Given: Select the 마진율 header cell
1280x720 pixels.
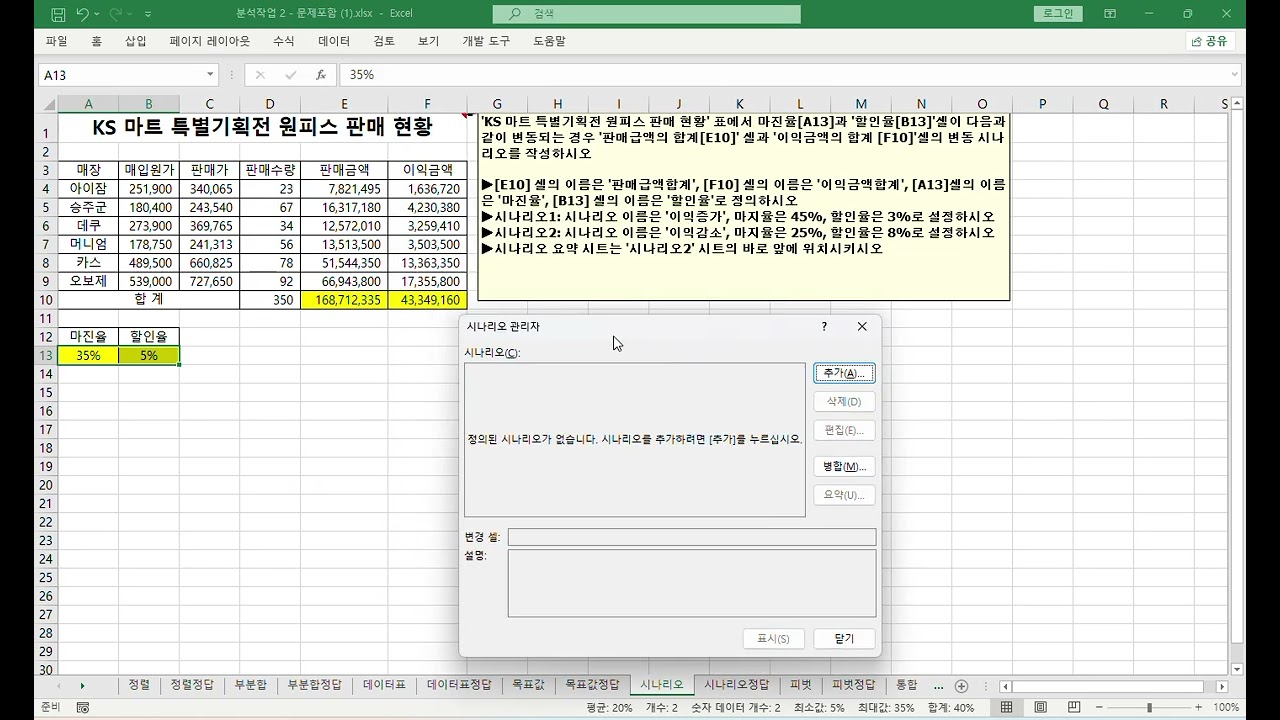Looking at the screenshot, I should 88,337.
